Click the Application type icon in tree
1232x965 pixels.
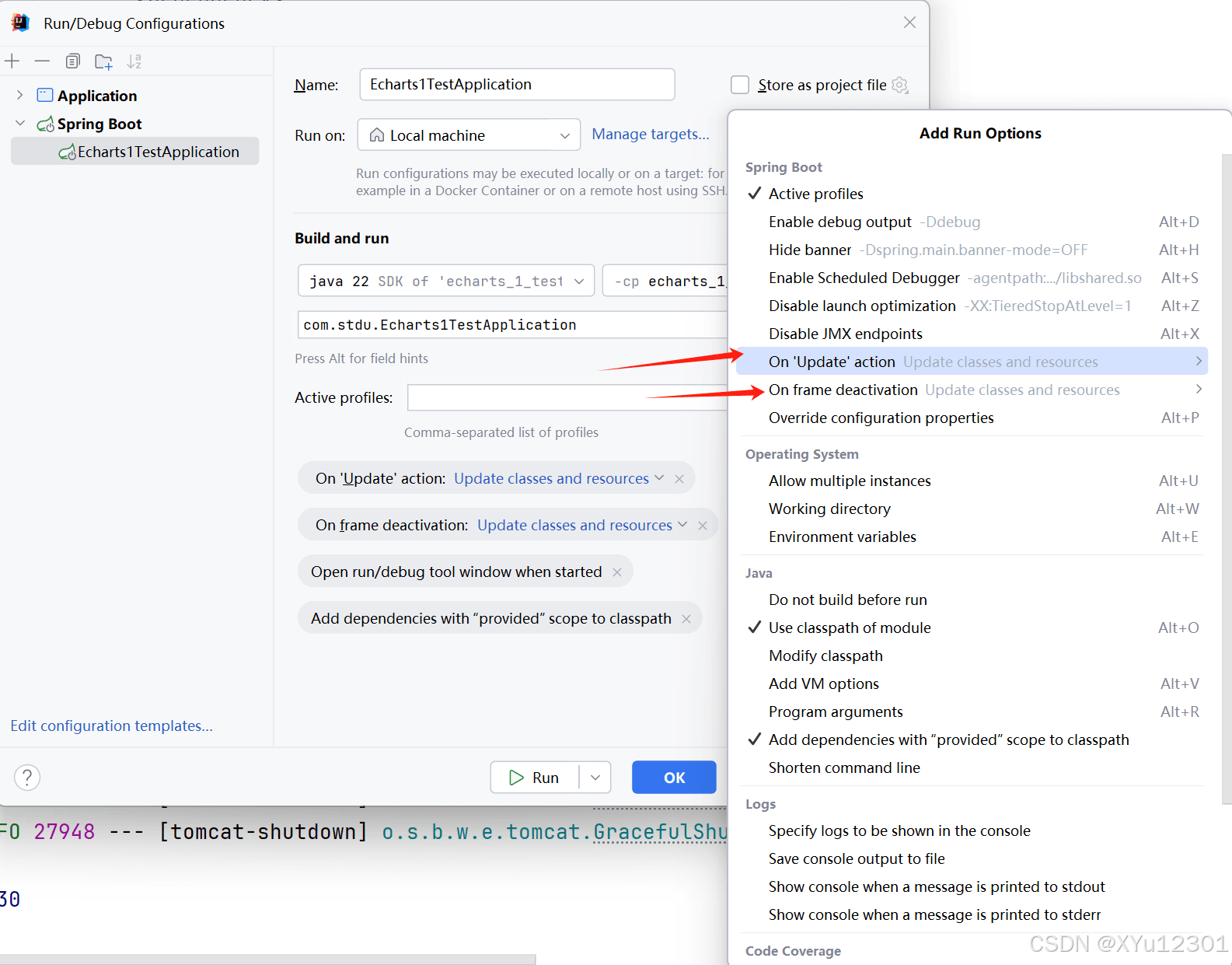coord(45,96)
